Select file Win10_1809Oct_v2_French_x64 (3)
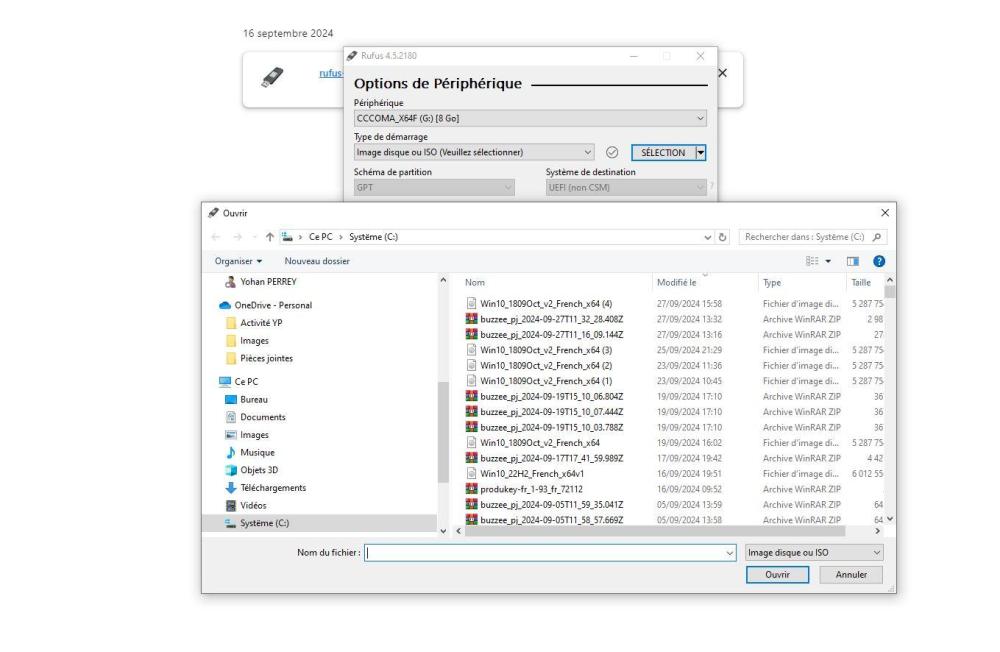The height and width of the screenshot is (652, 1000). coord(546,350)
